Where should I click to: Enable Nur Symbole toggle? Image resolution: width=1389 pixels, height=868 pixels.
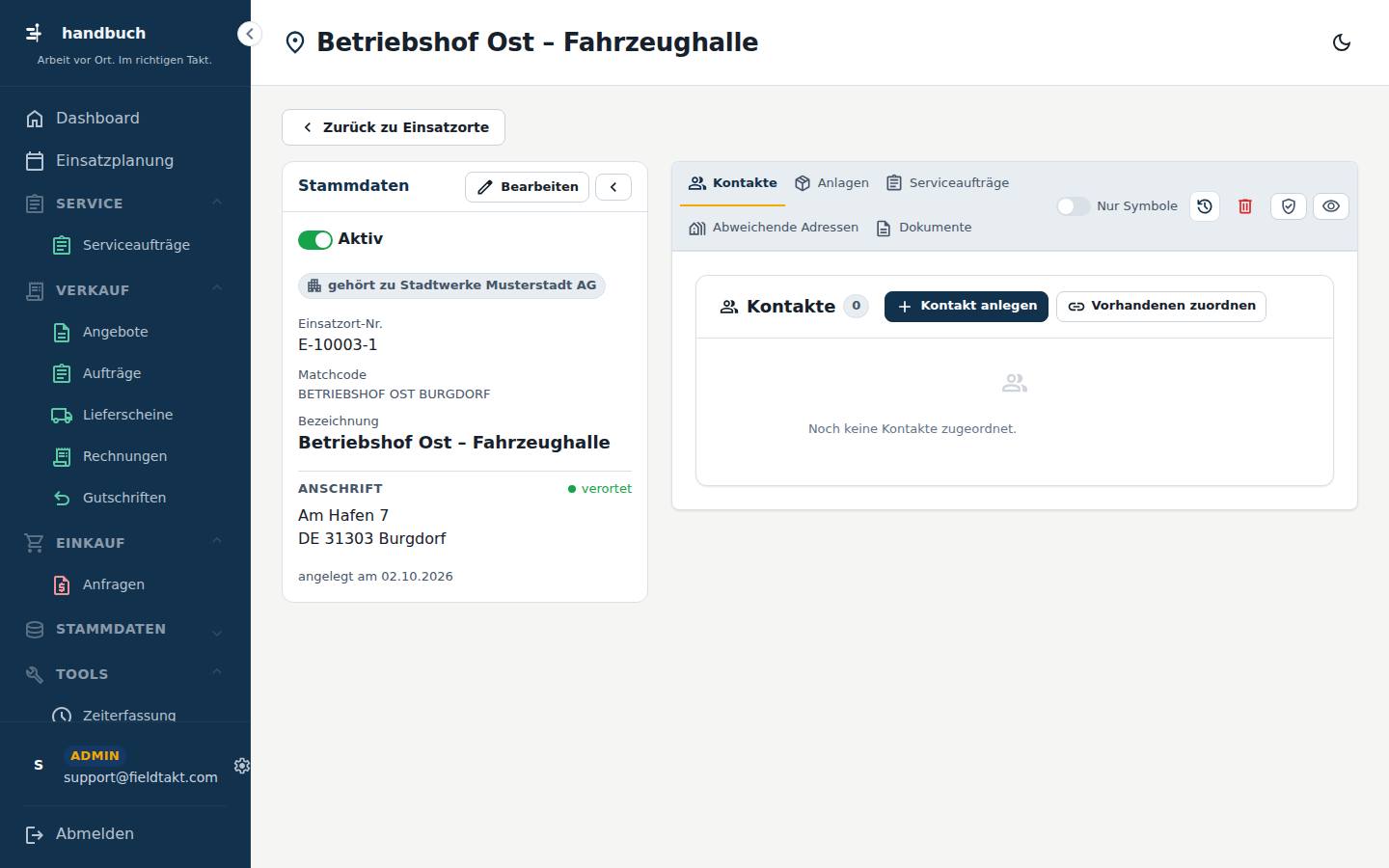[x=1073, y=206]
